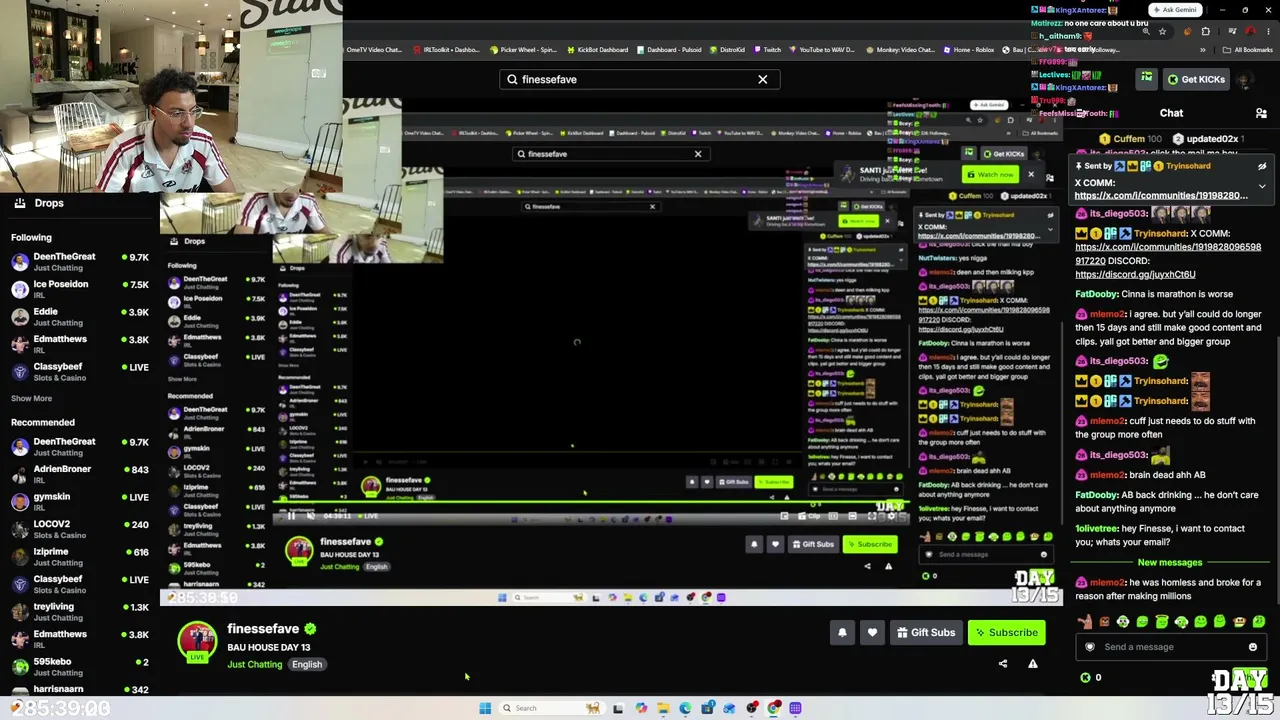
Task: Open Iziprime recommended channel
Action: click(80, 557)
